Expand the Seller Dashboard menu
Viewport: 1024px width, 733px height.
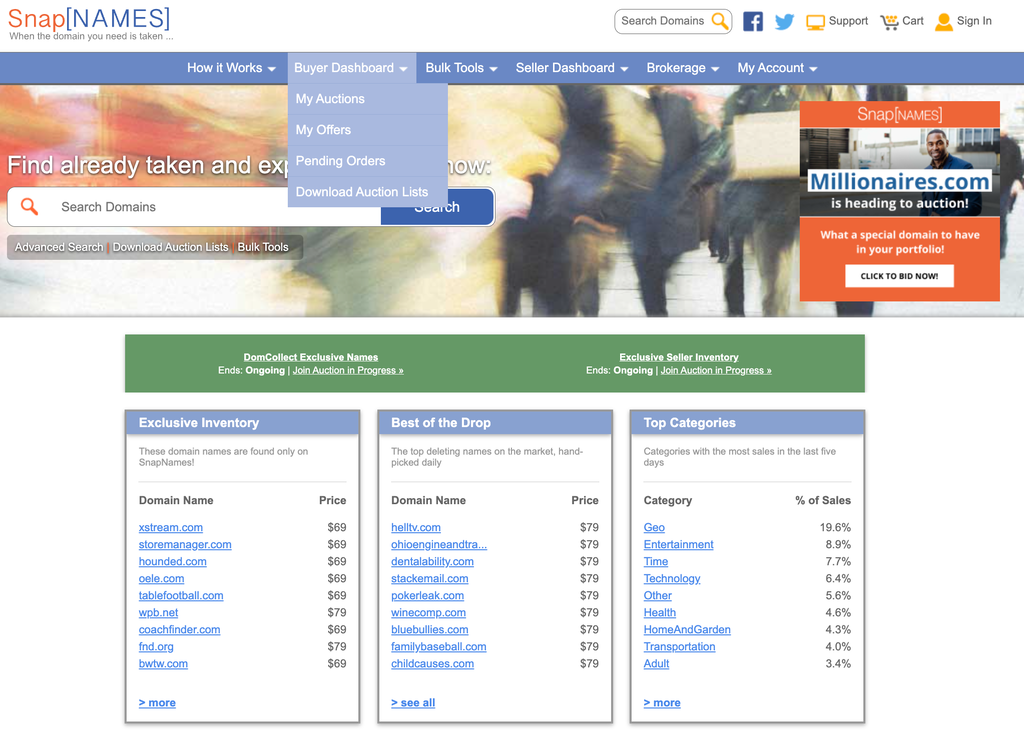(571, 68)
